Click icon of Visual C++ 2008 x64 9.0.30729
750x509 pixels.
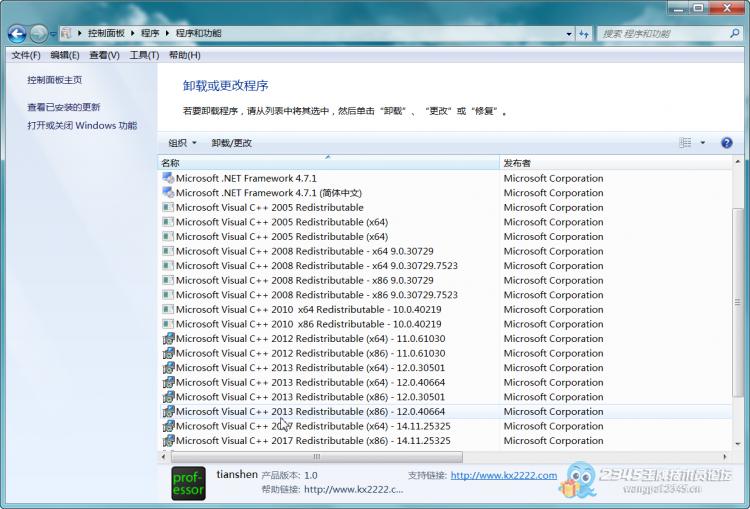[x=168, y=251]
